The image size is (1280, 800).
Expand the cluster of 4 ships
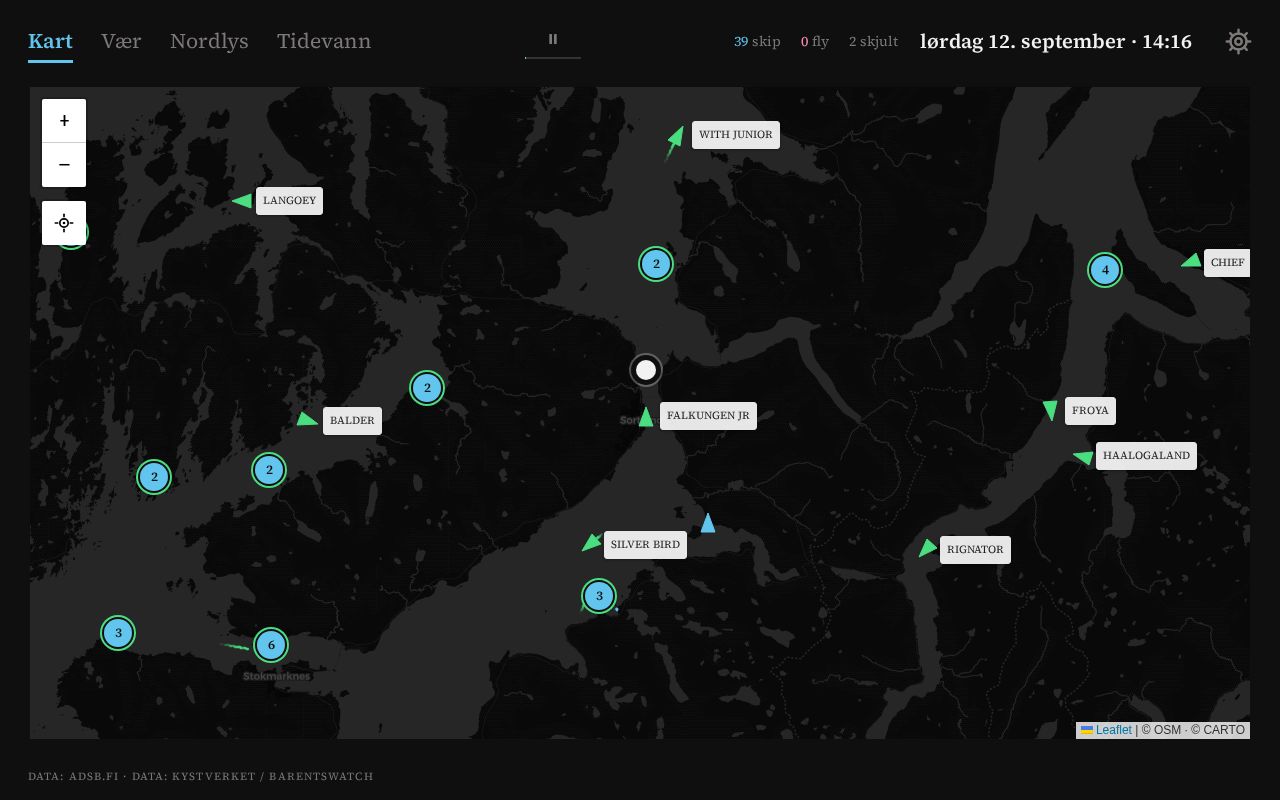pyautogui.click(x=1105, y=270)
